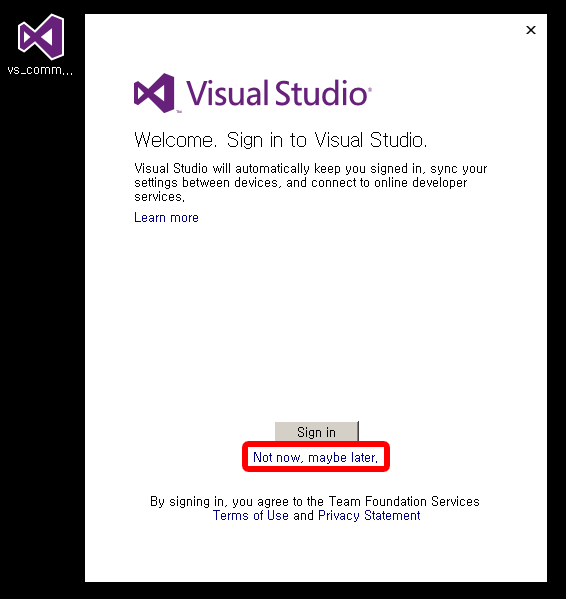Close the Visual Studio sign-in dialog
Screen dimensions: 566x599
[530, 30]
